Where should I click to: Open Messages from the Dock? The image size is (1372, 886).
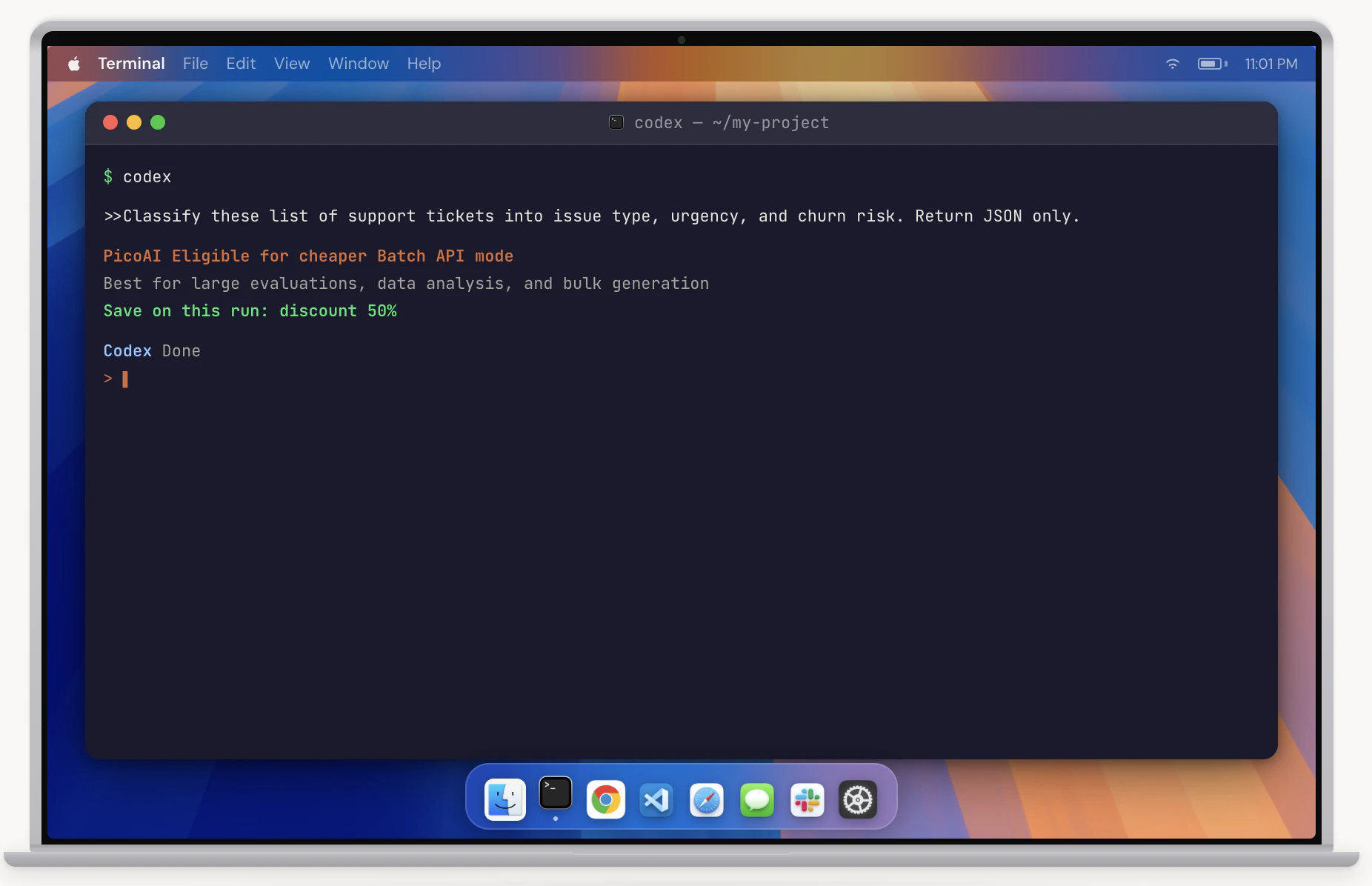click(x=756, y=800)
